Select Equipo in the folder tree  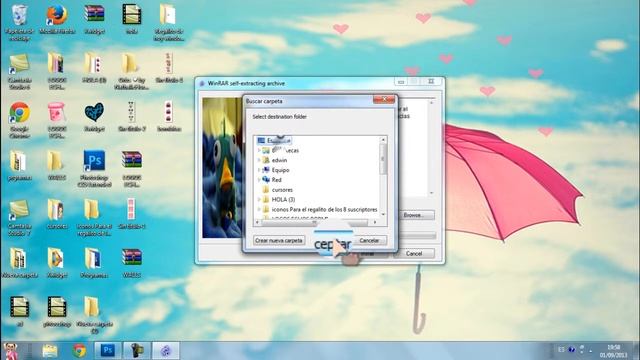click(276, 170)
